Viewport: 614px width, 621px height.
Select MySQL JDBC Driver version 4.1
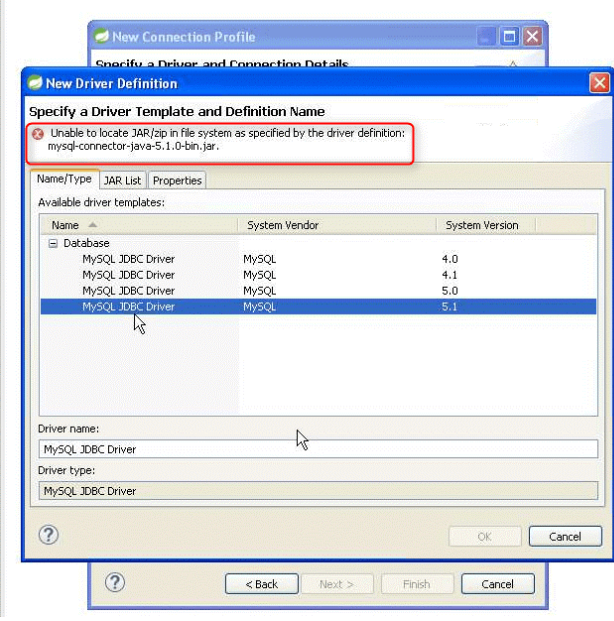click(318, 275)
